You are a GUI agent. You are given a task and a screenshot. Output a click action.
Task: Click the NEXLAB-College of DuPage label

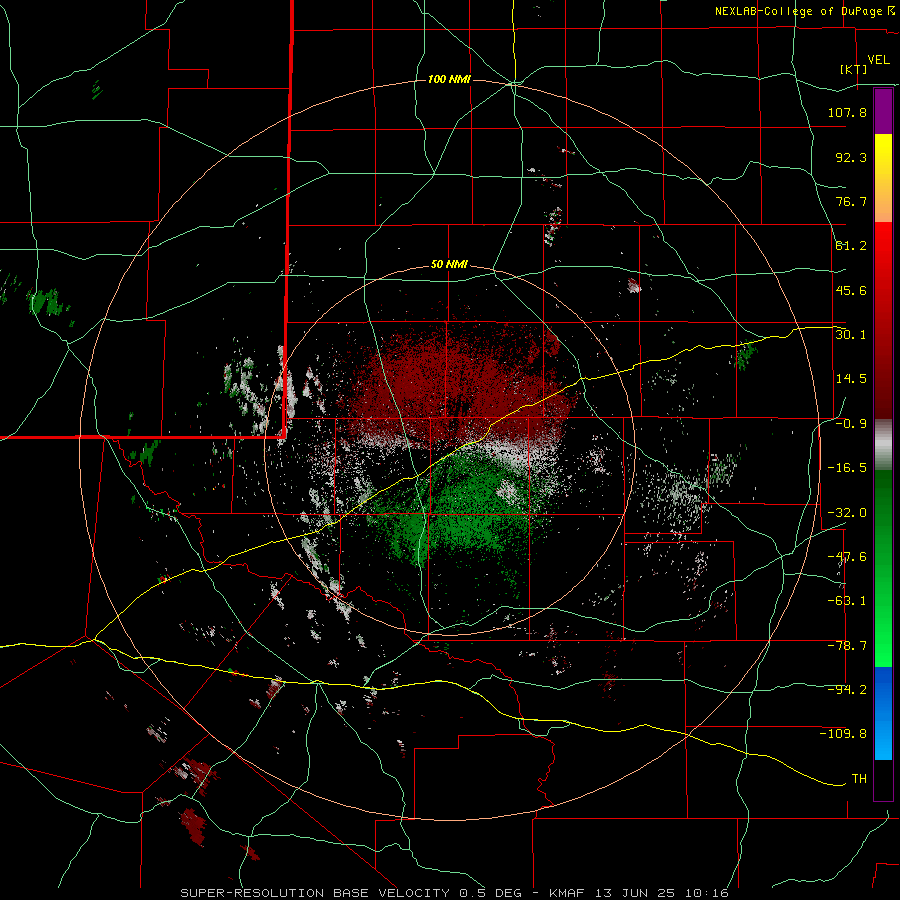point(799,11)
